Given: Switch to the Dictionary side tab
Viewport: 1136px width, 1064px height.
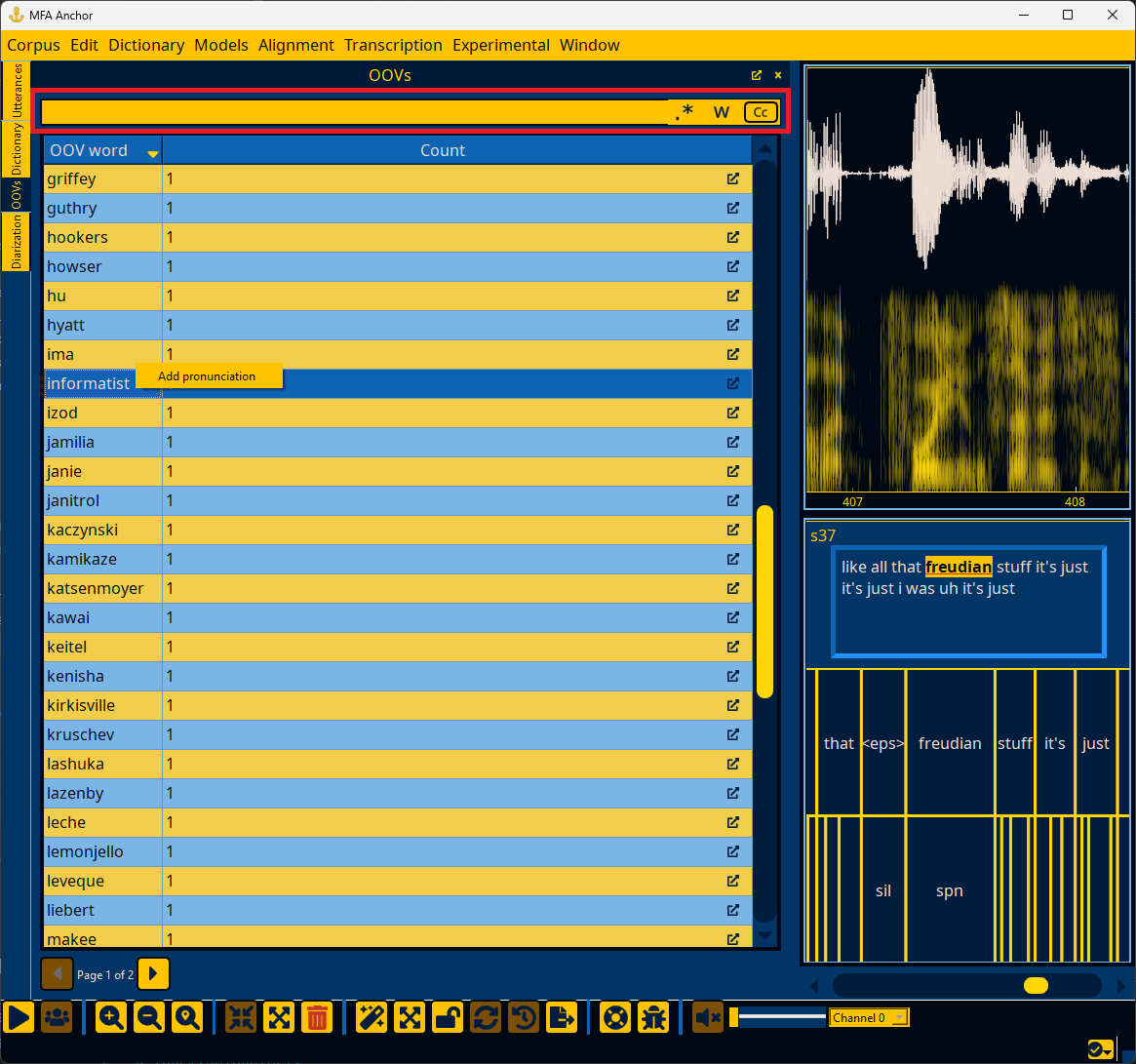Looking at the screenshot, I should tap(16, 148).
